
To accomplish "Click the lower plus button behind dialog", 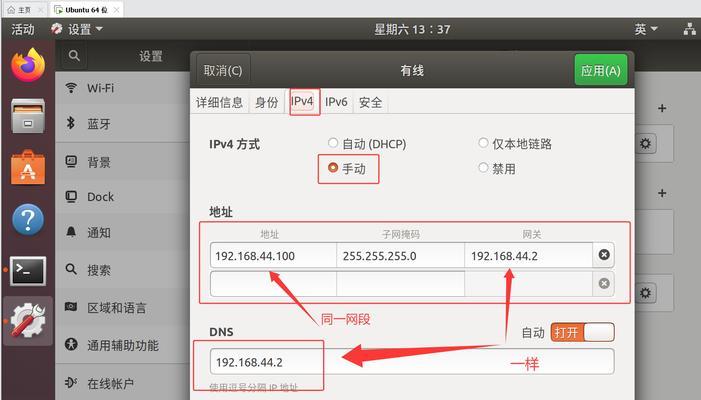I will (662, 193).
